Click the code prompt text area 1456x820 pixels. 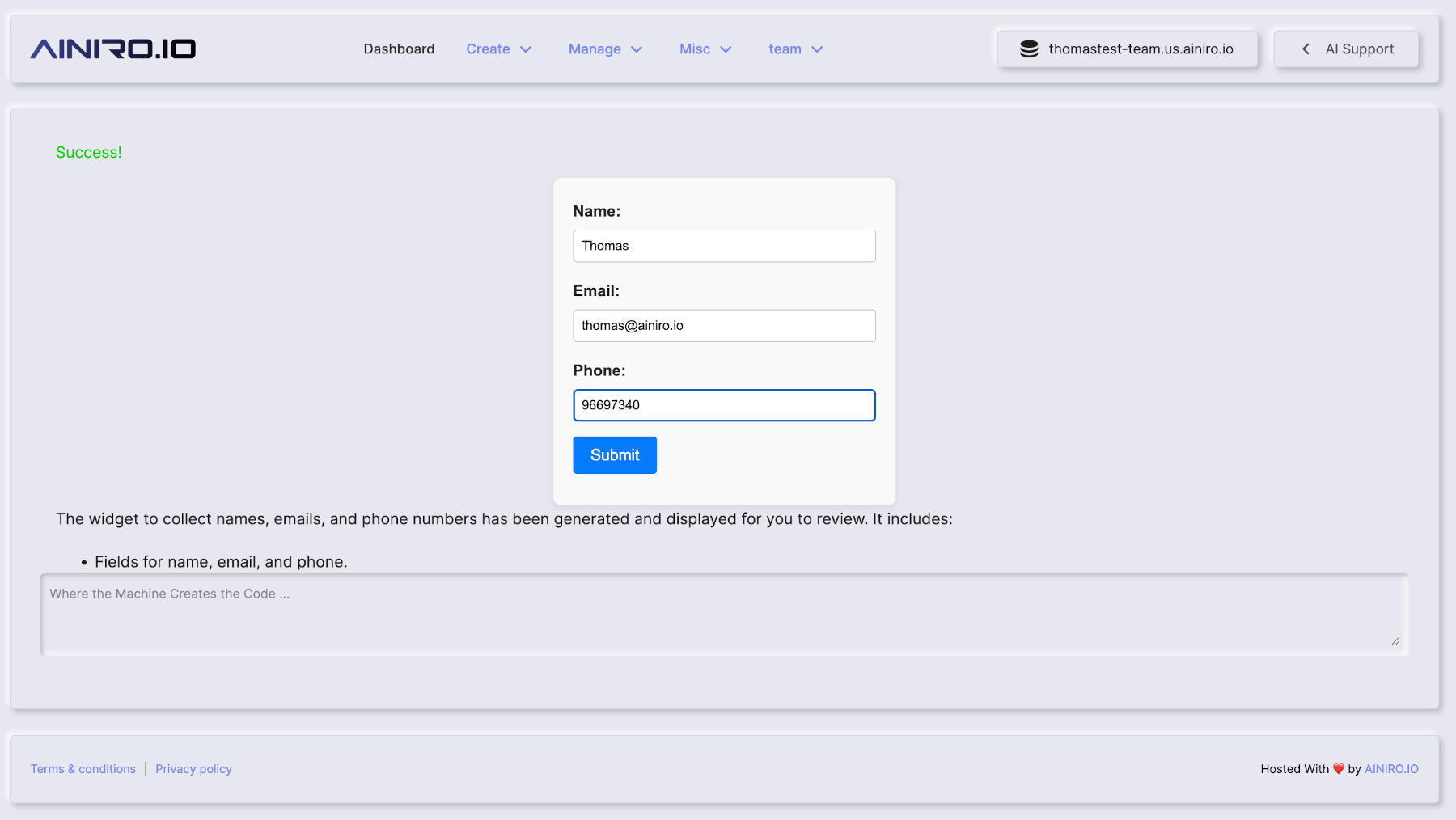click(724, 615)
